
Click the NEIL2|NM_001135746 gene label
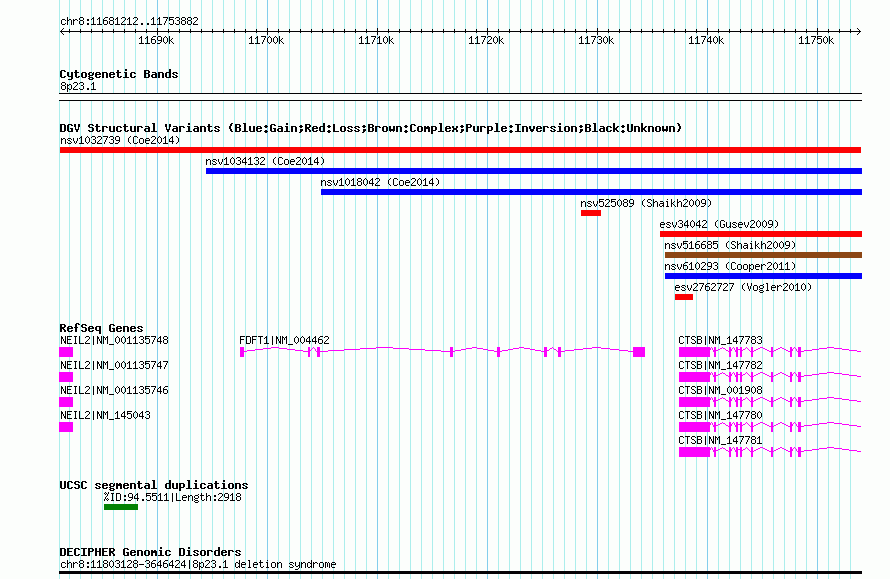tap(114, 391)
